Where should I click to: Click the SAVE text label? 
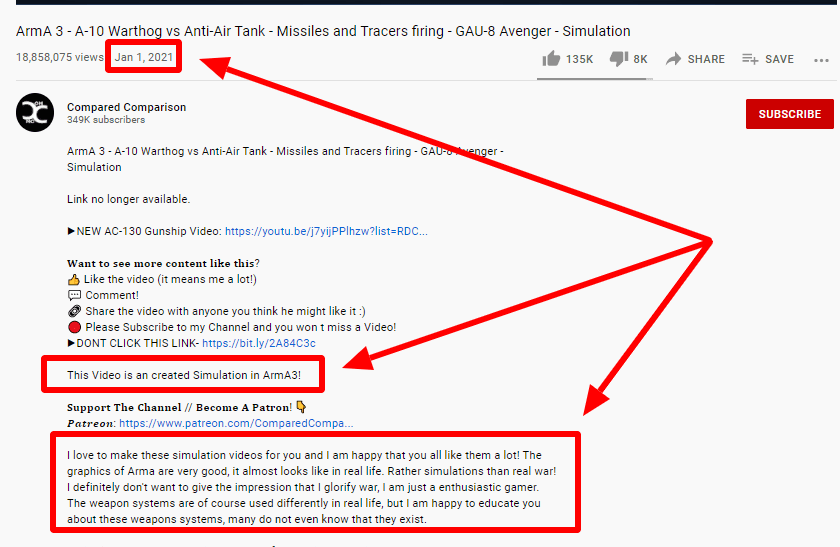779,59
